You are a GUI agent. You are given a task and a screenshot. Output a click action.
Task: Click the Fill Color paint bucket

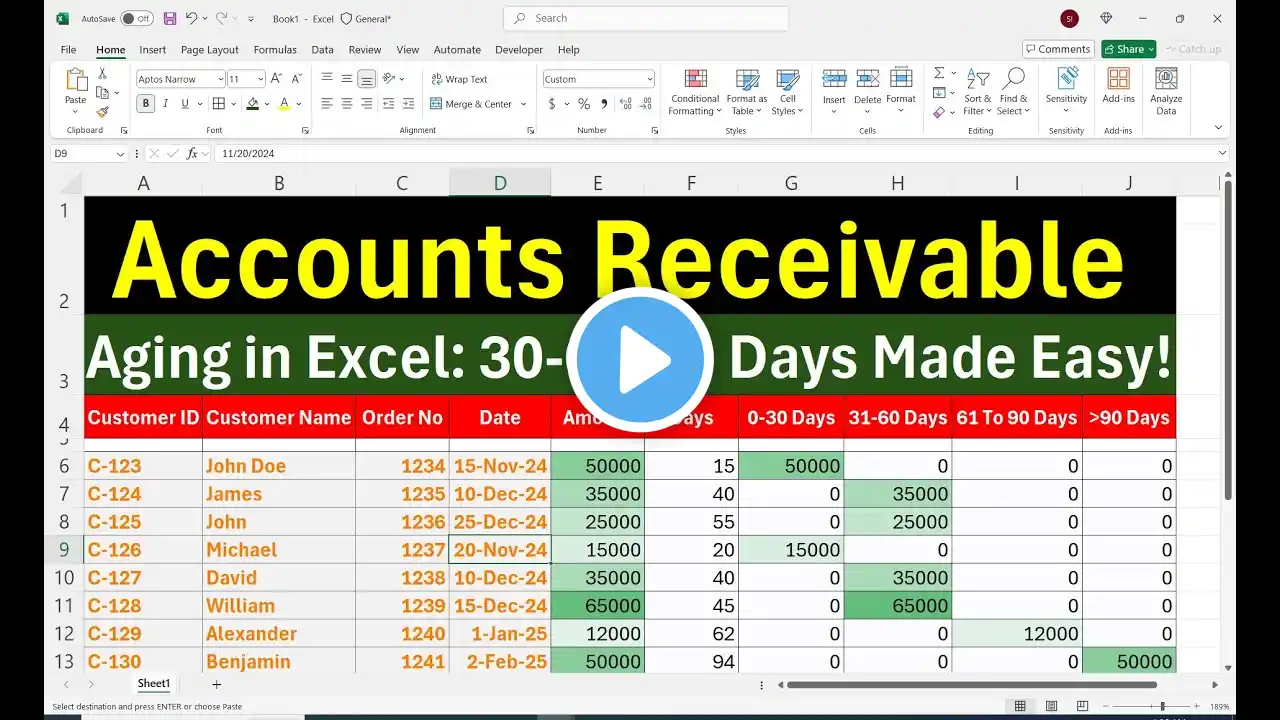(x=253, y=104)
